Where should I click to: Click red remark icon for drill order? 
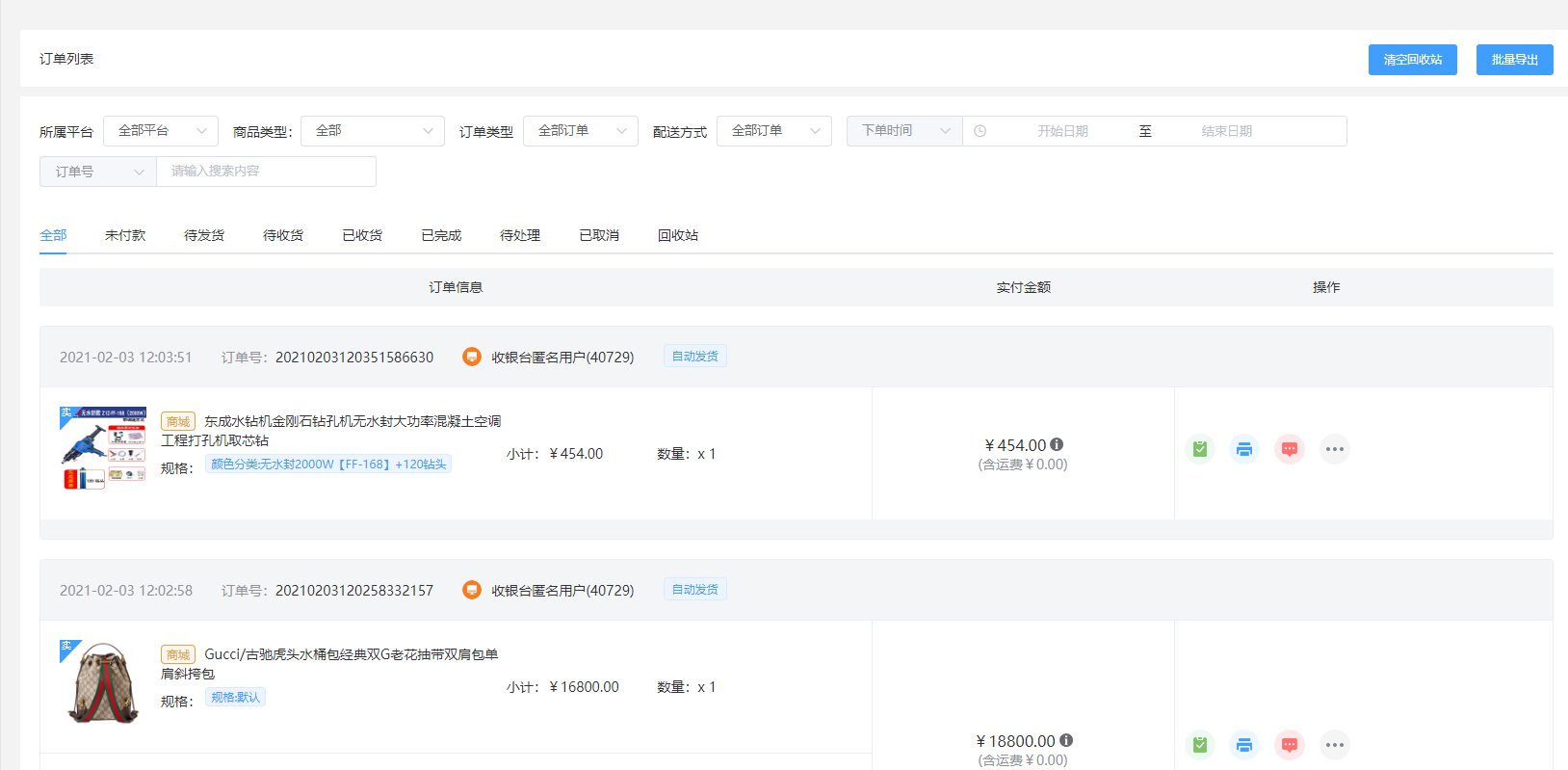click(1290, 449)
